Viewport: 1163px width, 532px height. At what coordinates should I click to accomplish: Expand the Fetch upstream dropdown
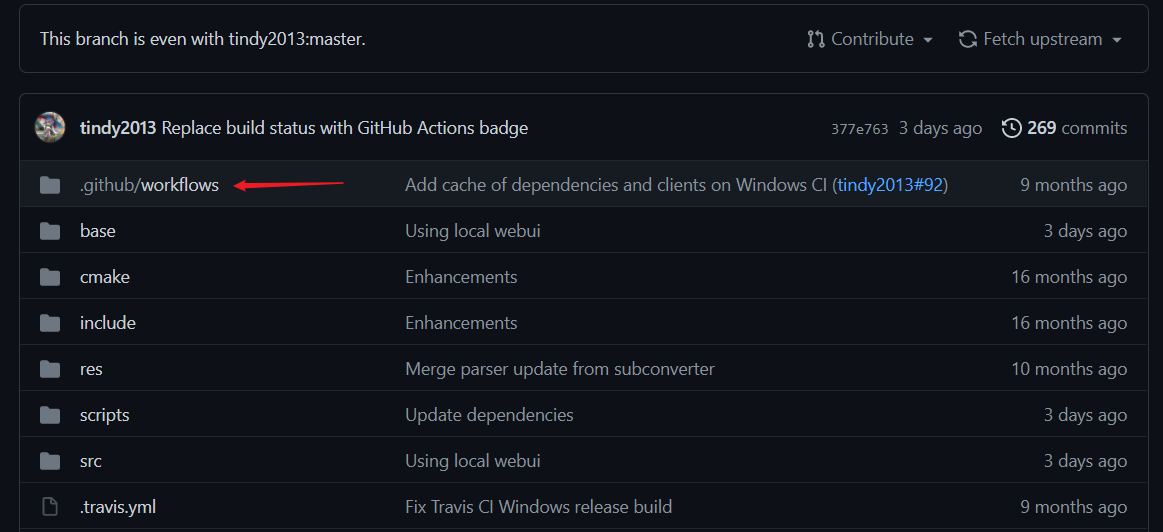(x=1040, y=39)
